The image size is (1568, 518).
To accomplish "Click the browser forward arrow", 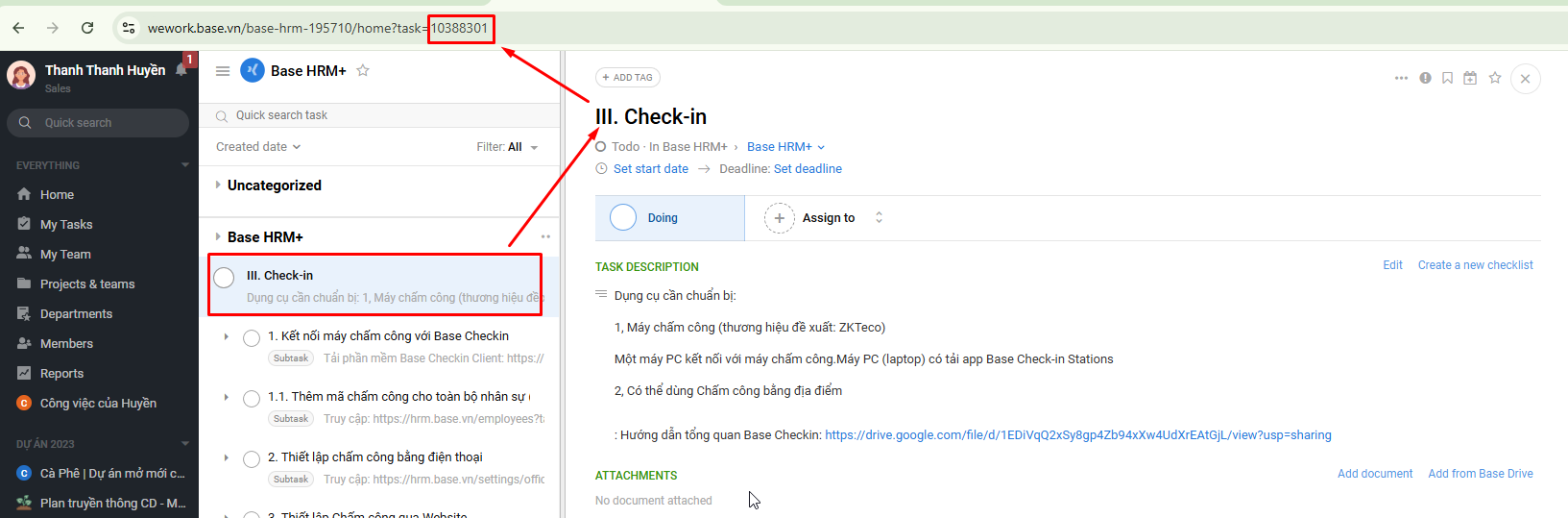I will pyautogui.click(x=53, y=28).
